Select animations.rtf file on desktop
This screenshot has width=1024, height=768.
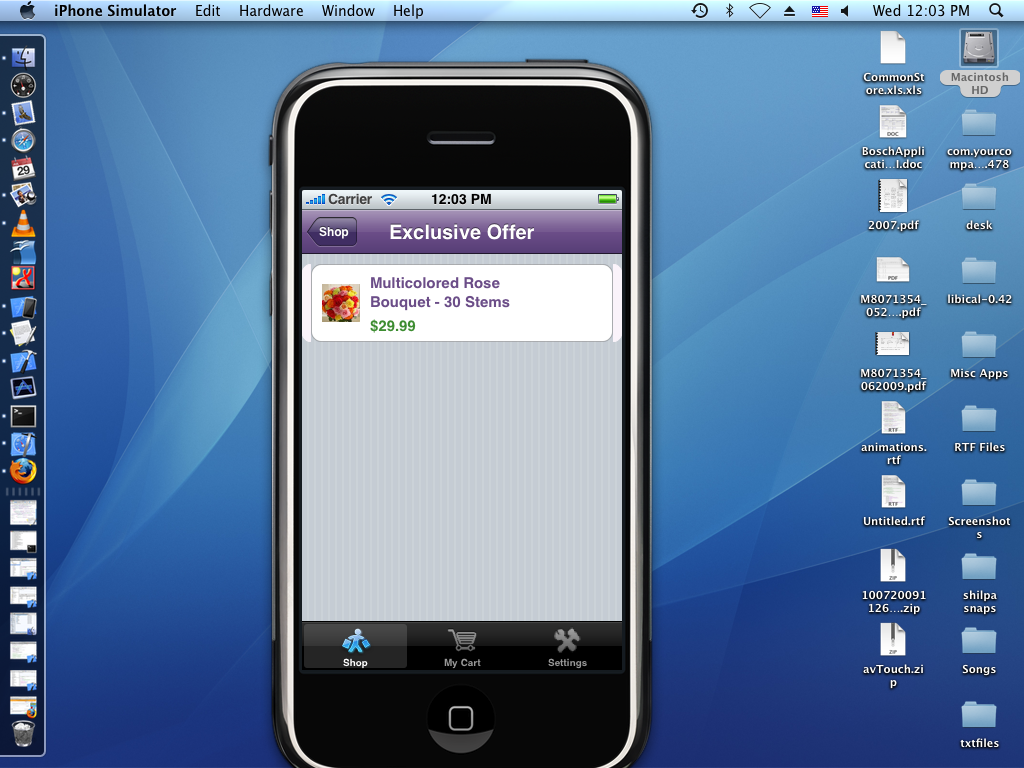(893, 434)
